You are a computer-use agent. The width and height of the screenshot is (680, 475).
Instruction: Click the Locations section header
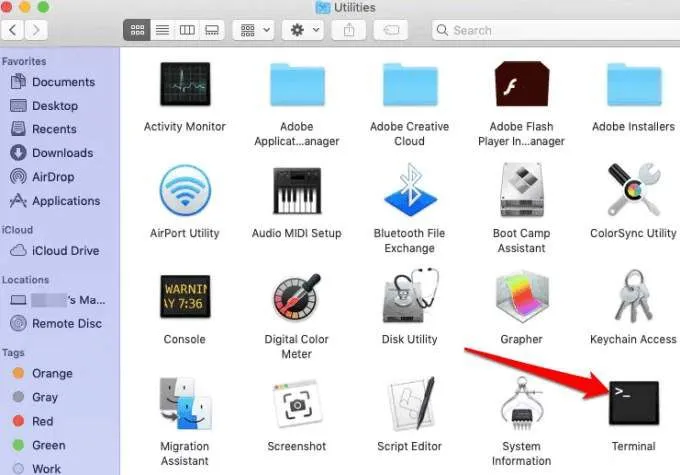(x=26, y=280)
